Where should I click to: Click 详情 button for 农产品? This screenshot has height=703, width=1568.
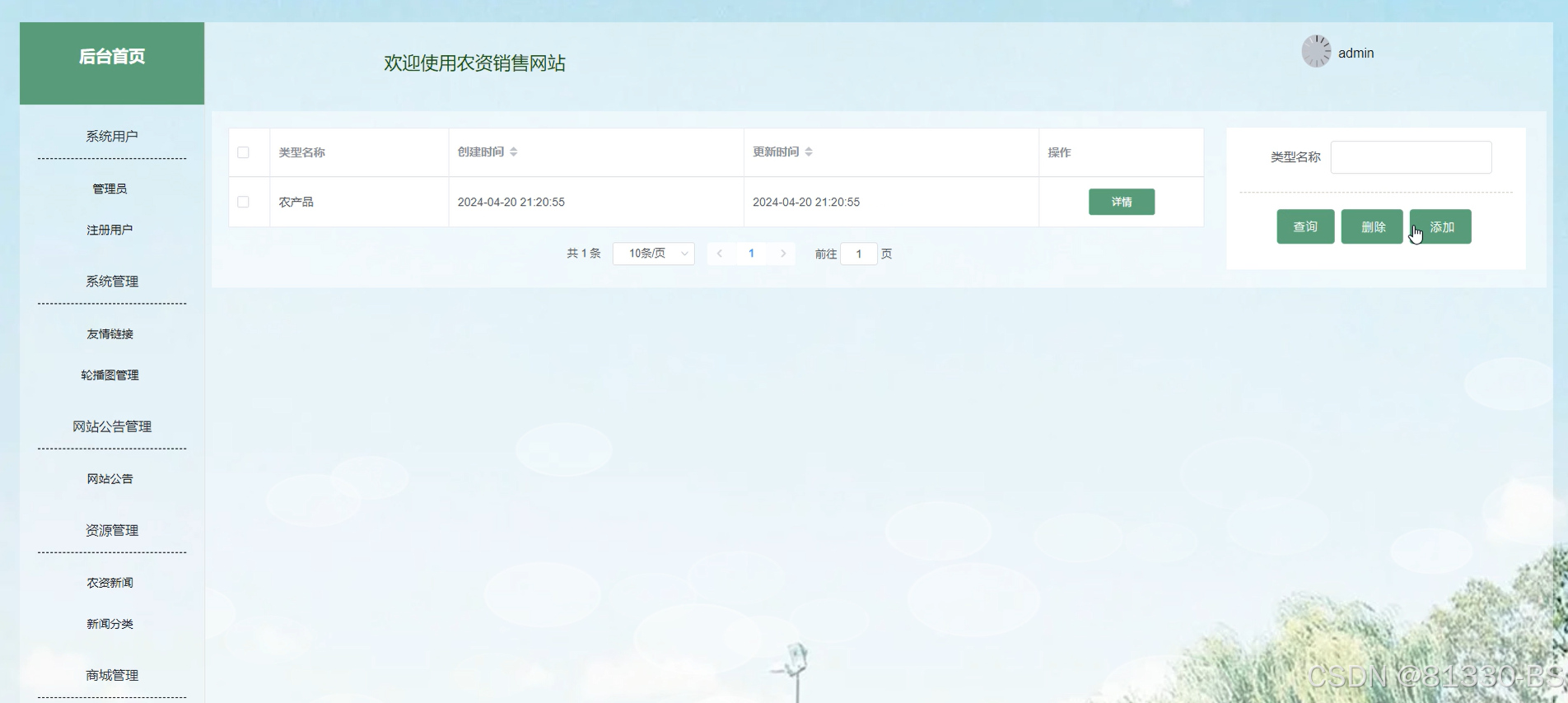click(1122, 202)
